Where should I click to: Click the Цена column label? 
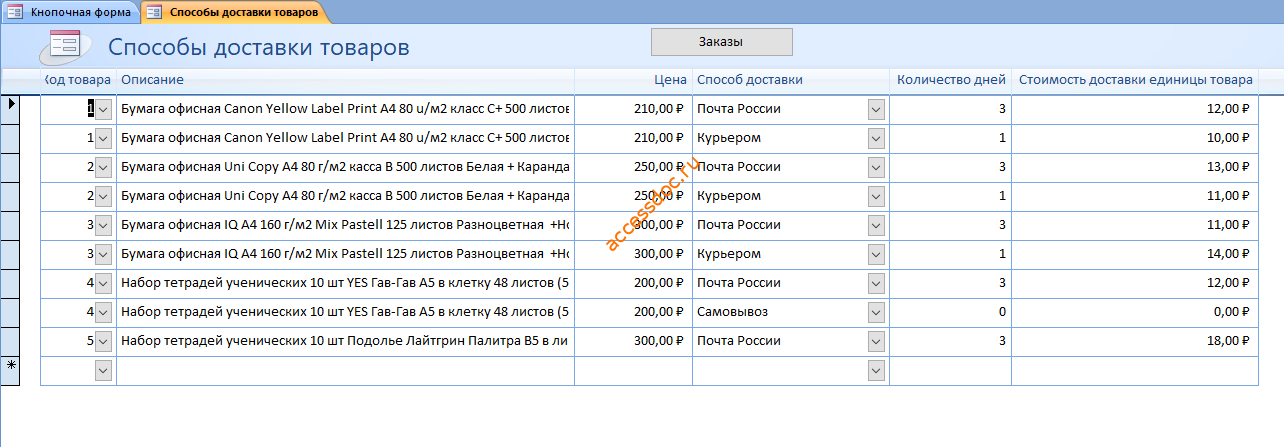tap(670, 80)
